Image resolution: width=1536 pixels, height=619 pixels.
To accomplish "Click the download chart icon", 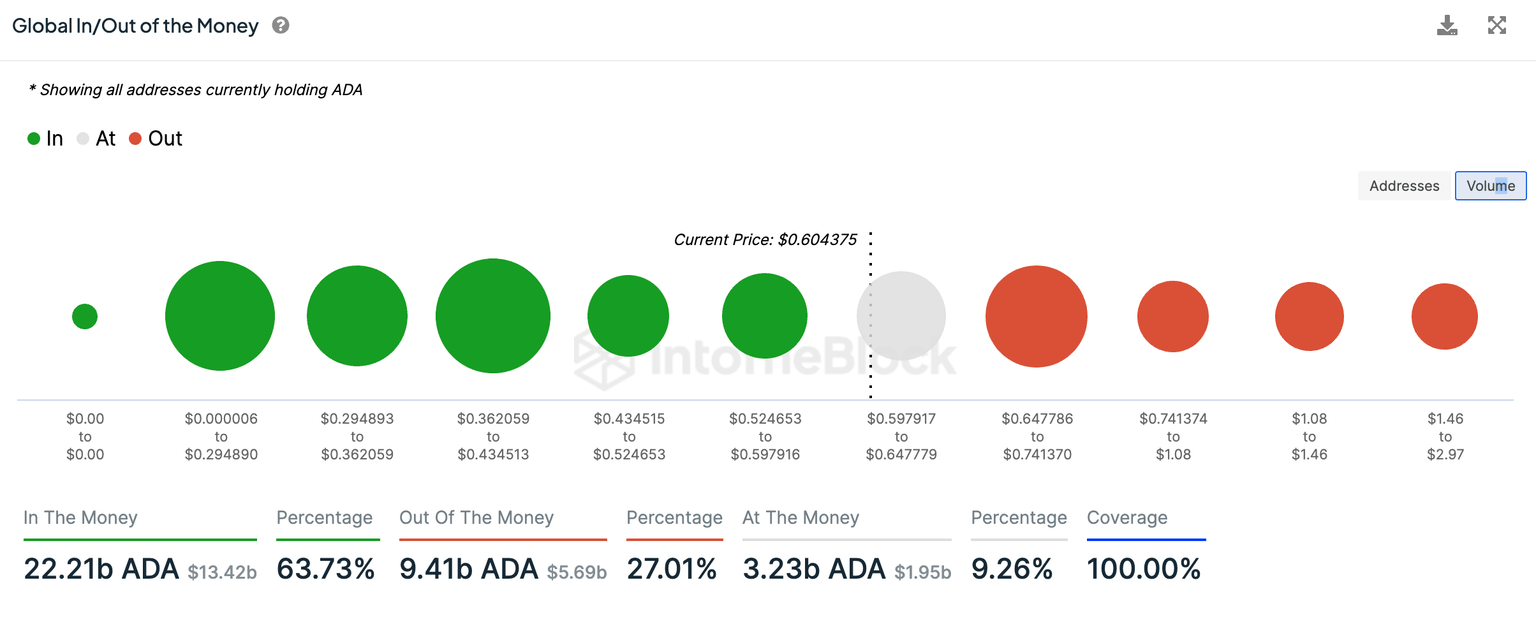I will tap(1447, 25).
